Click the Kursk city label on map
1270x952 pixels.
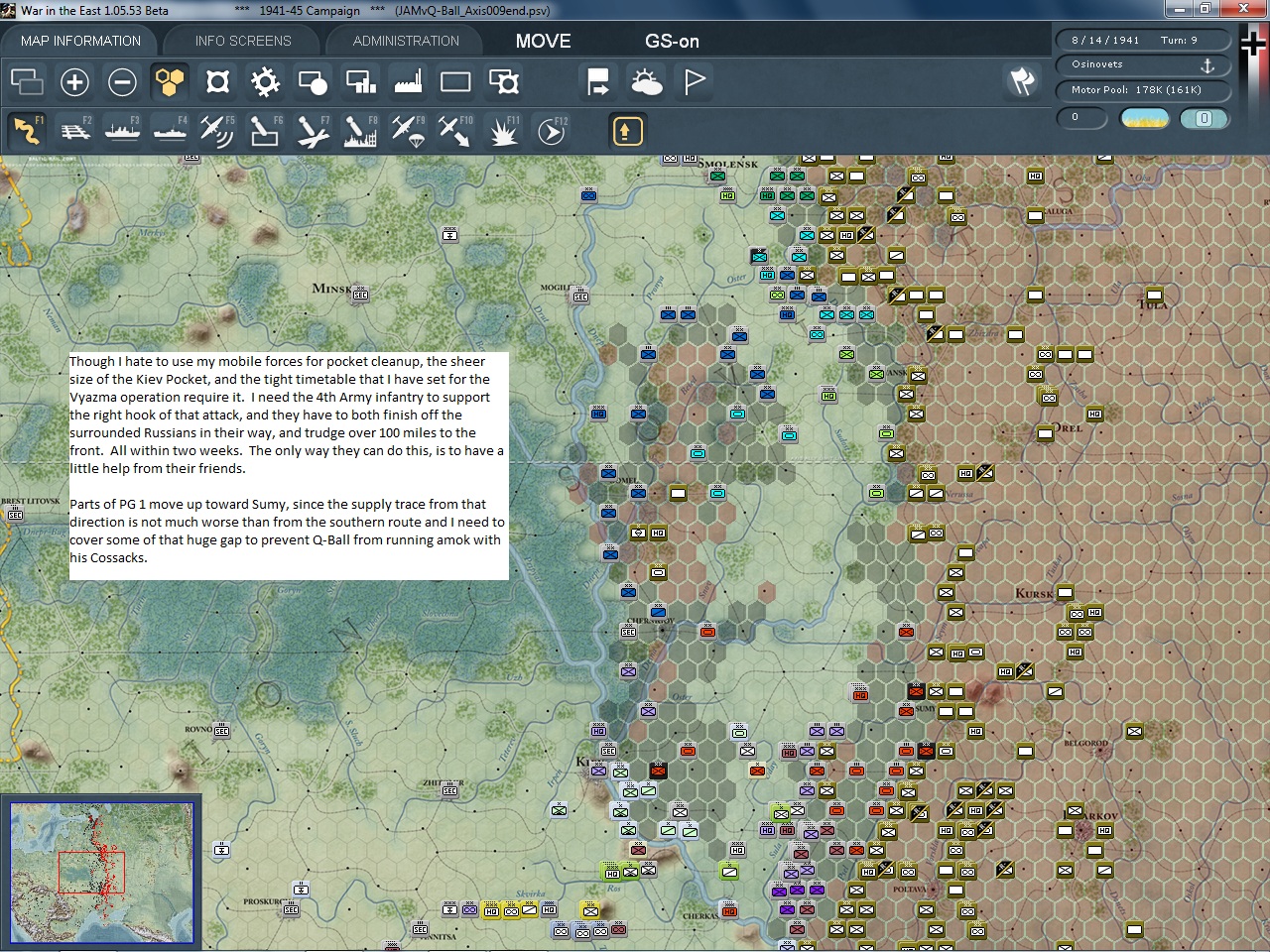point(1034,593)
